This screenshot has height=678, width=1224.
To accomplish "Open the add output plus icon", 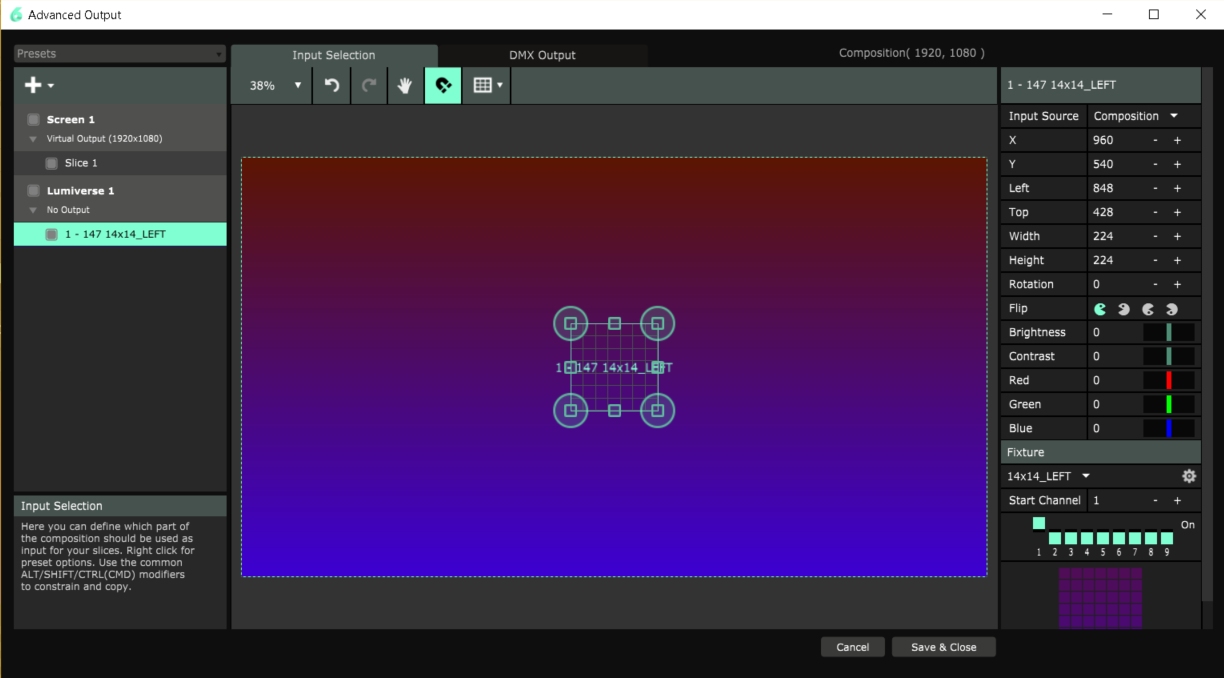I will 32,85.
